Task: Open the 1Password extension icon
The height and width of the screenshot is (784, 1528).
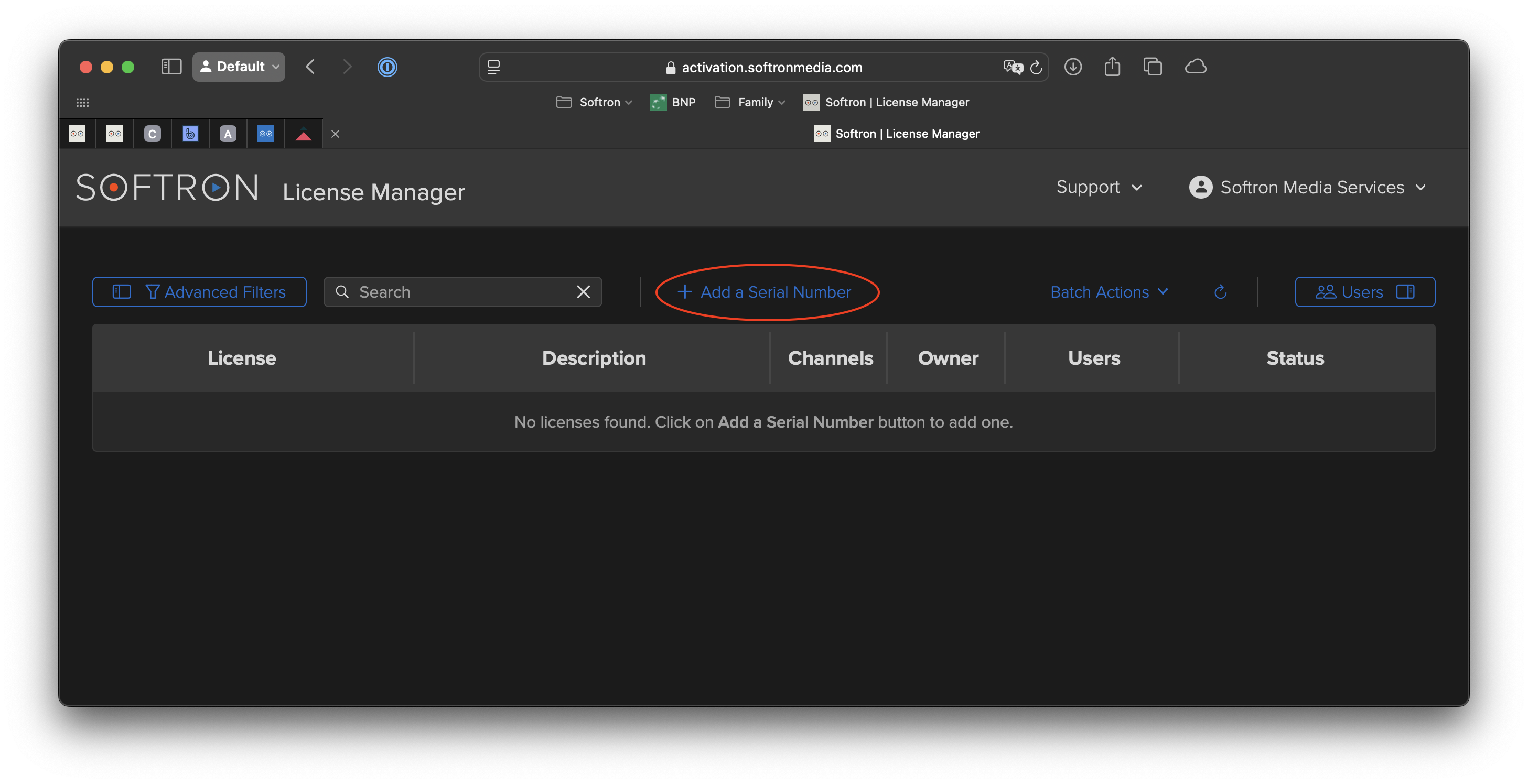Action: (x=388, y=67)
